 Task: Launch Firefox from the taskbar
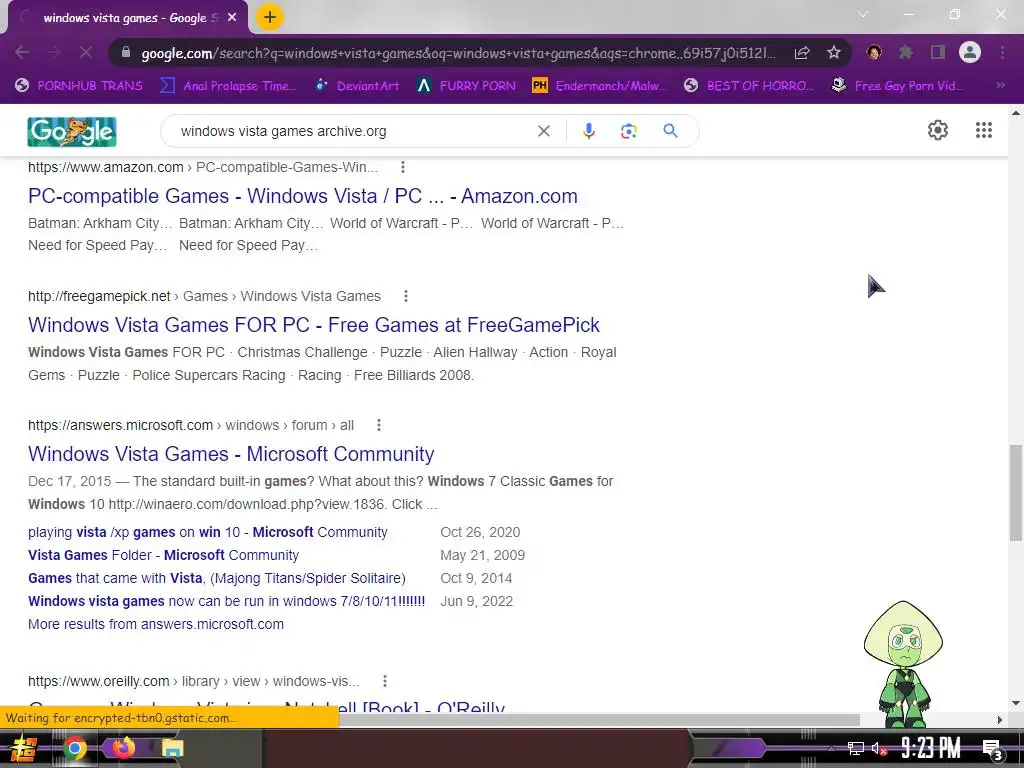(123, 747)
